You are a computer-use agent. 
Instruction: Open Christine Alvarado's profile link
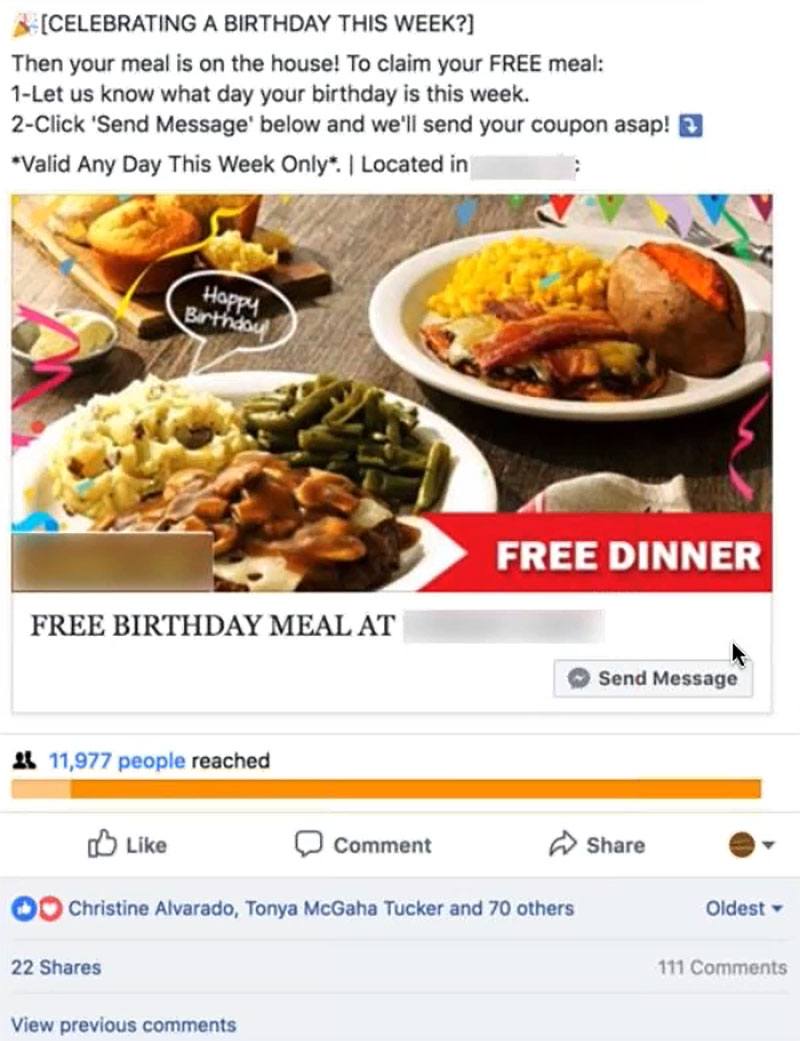pos(150,908)
